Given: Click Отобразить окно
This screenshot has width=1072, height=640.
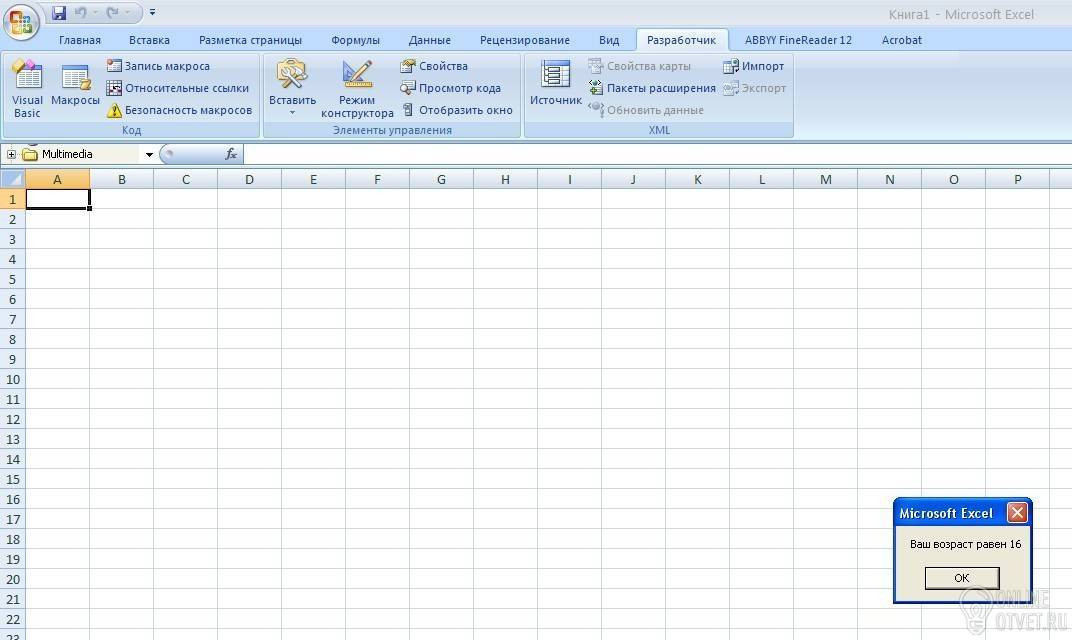Looking at the screenshot, I should tap(457, 109).
